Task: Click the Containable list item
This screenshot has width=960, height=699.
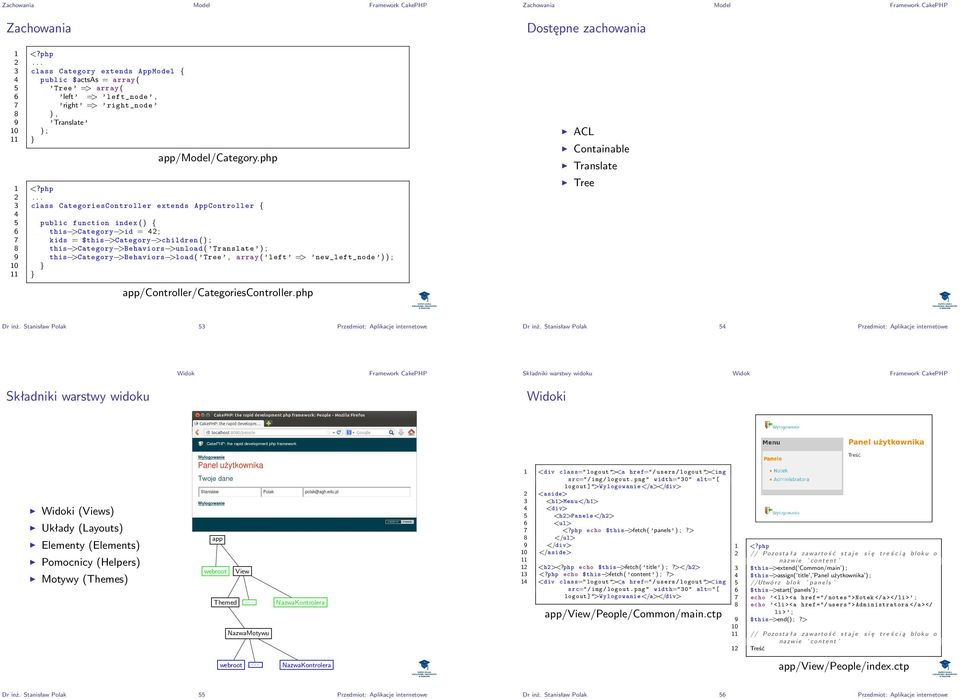Action: click(601, 149)
